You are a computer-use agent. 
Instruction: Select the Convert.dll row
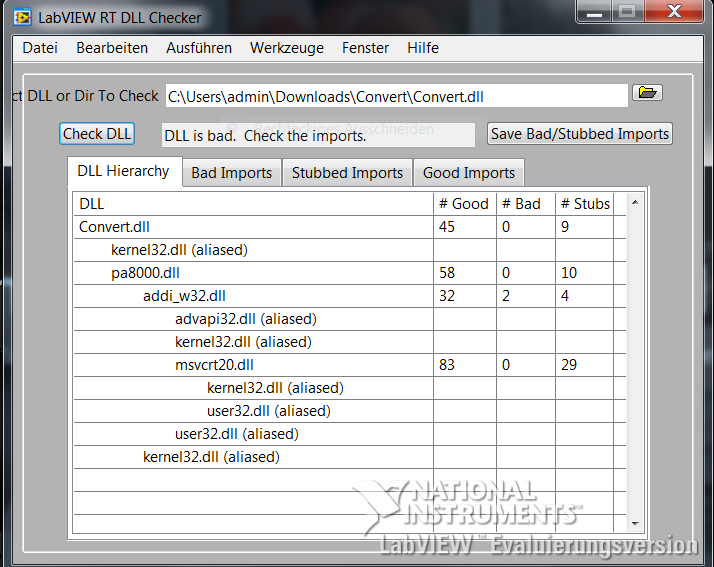click(350, 227)
